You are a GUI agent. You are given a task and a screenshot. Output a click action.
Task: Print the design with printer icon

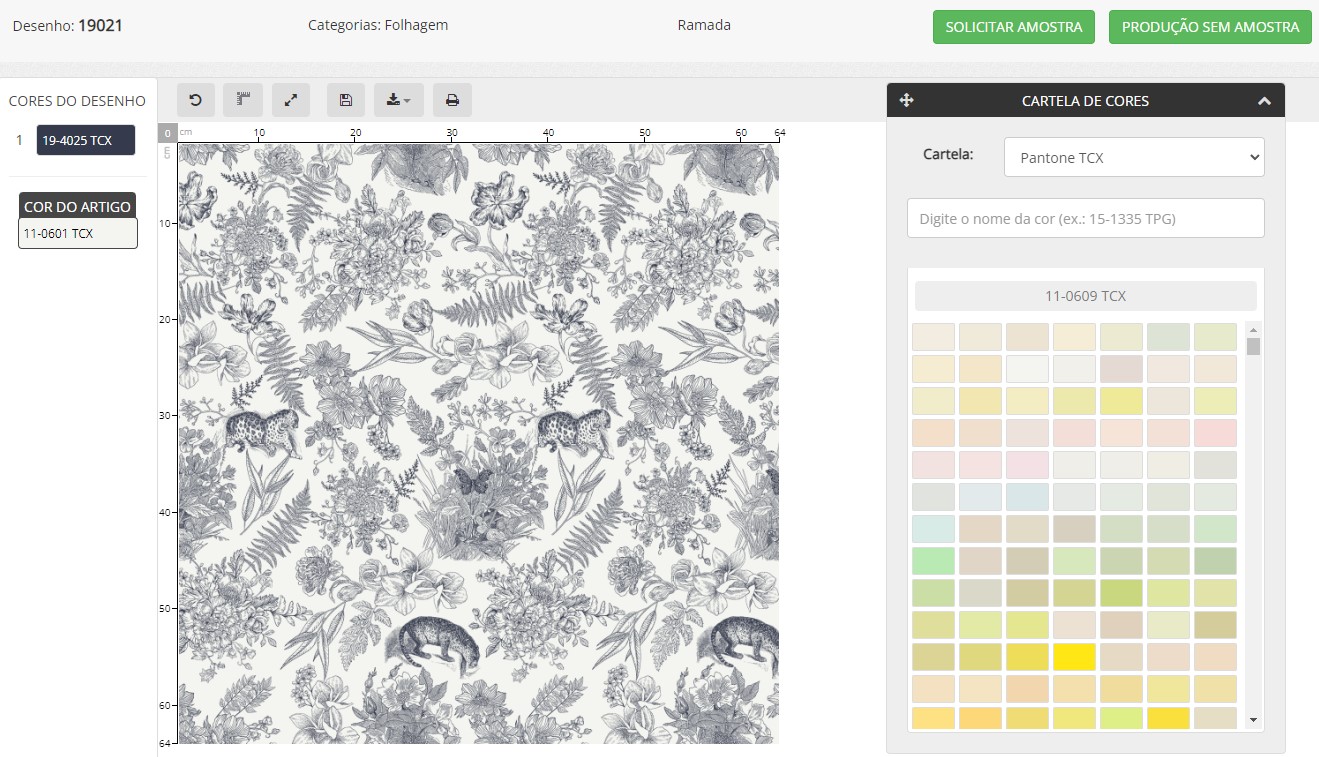pos(452,100)
